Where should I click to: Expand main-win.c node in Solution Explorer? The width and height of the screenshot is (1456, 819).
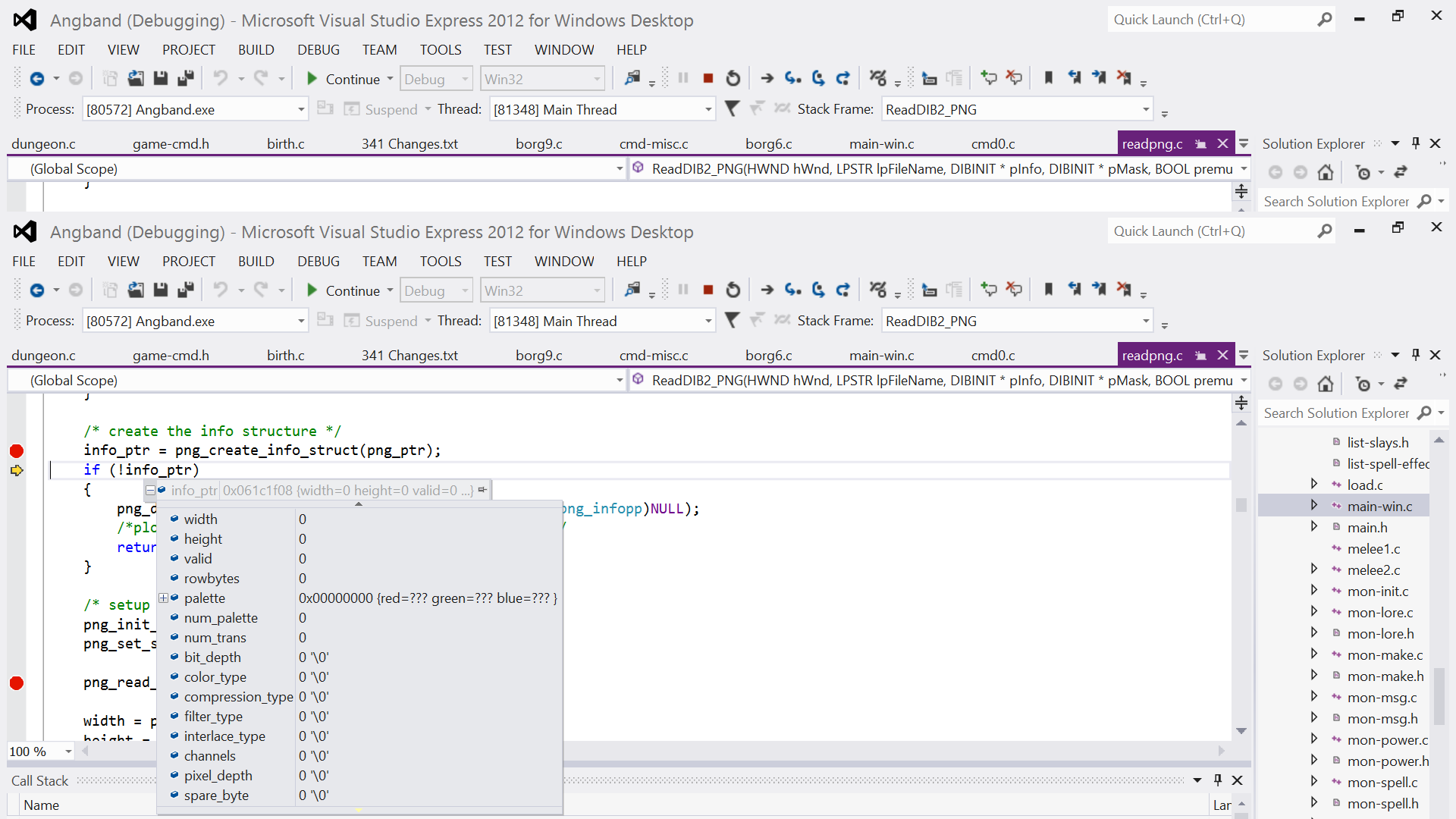[1314, 505]
